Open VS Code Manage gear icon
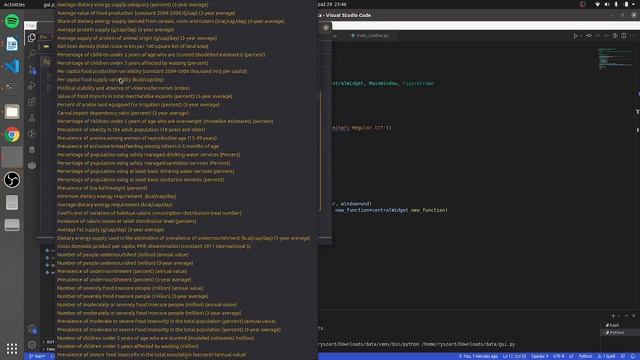 click(x=32, y=344)
